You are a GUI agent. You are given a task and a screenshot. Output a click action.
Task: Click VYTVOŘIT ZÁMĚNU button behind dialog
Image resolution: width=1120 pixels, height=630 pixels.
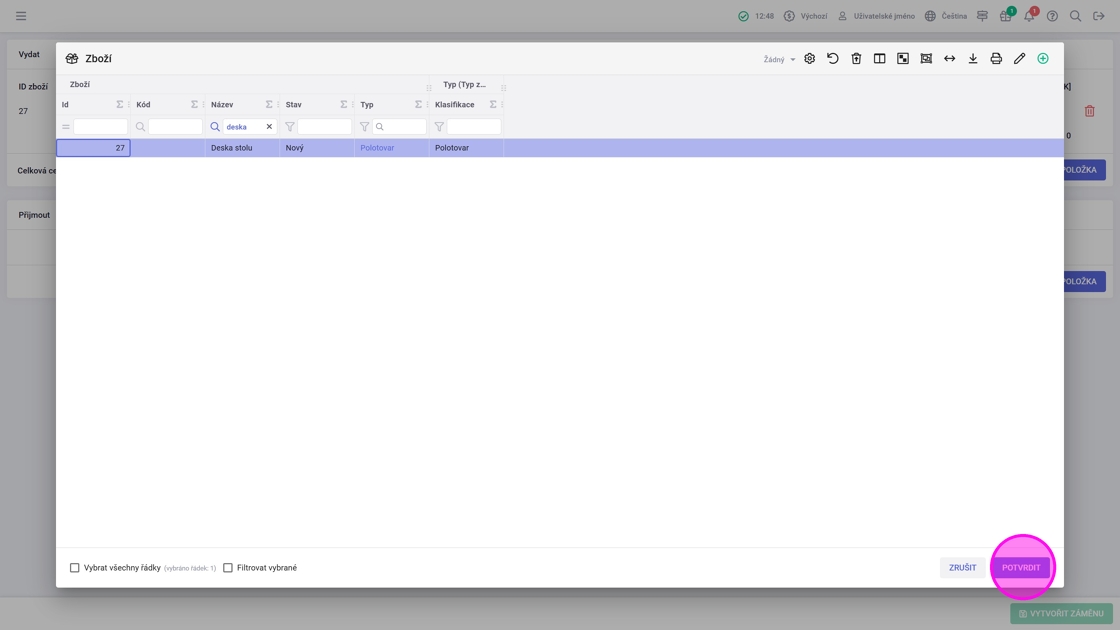click(x=1061, y=614)
